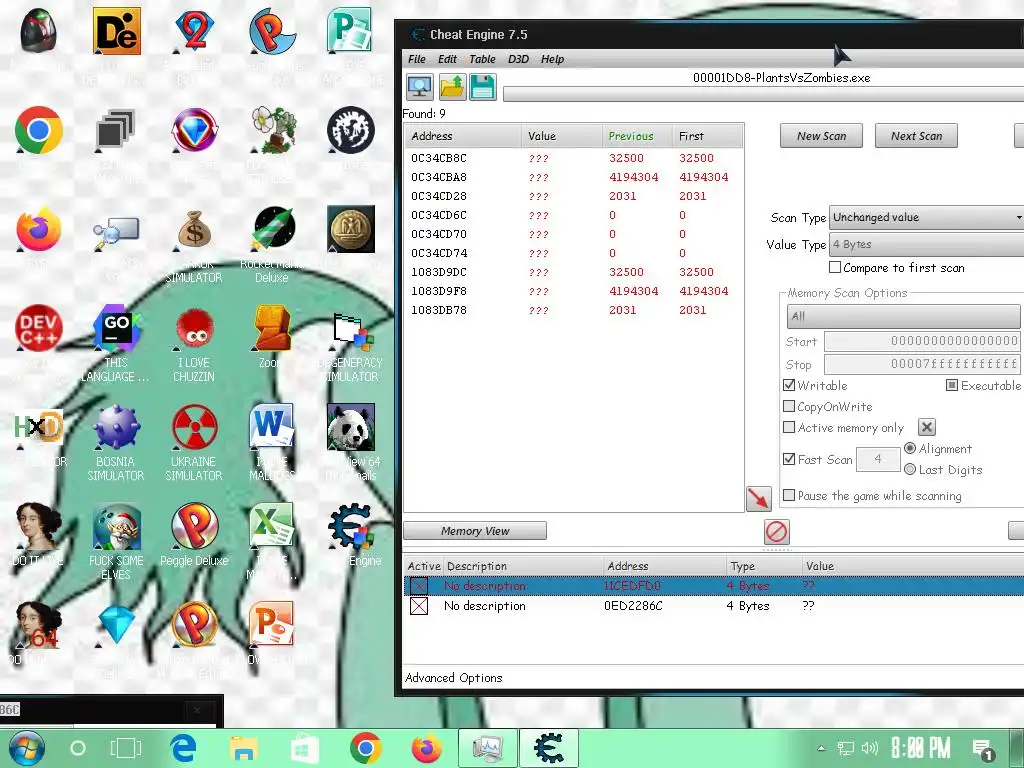Open the I LOVE CHUZZIN desktop icon
Image resolution: width=1024 pixels, height=768 pixels.
[x=194, y=328]
